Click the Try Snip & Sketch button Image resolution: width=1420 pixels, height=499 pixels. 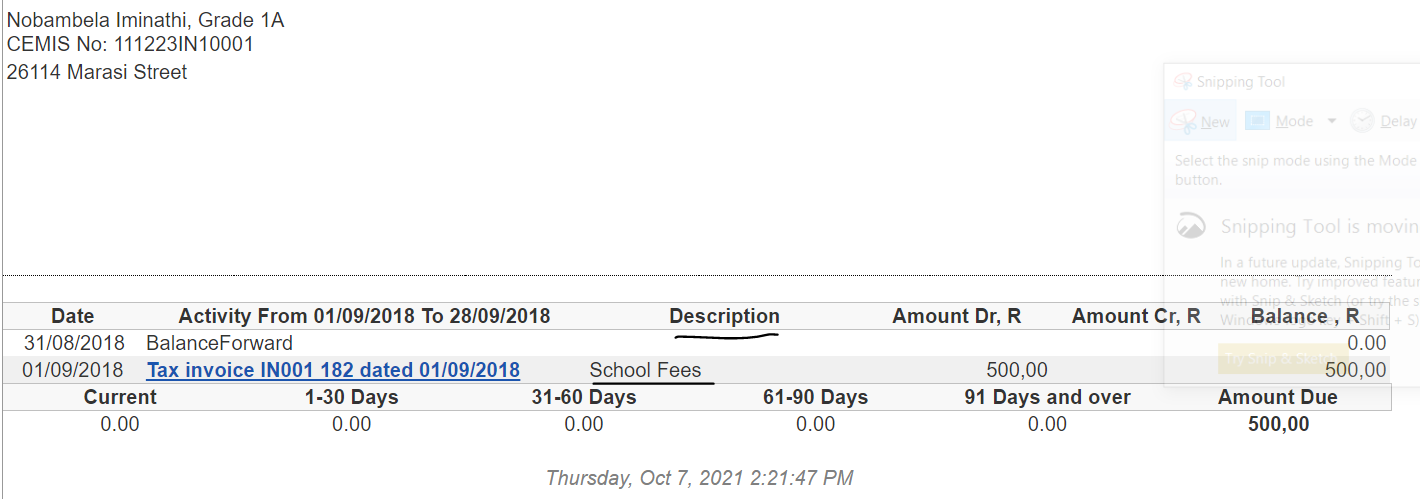coord(1282,359)
